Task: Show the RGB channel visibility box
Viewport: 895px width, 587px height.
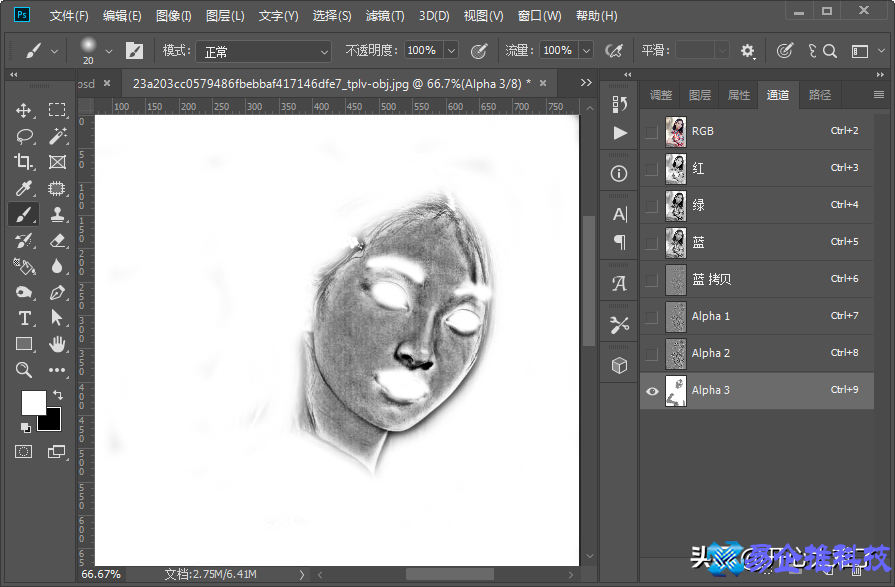Action: (x=652, y=131)
